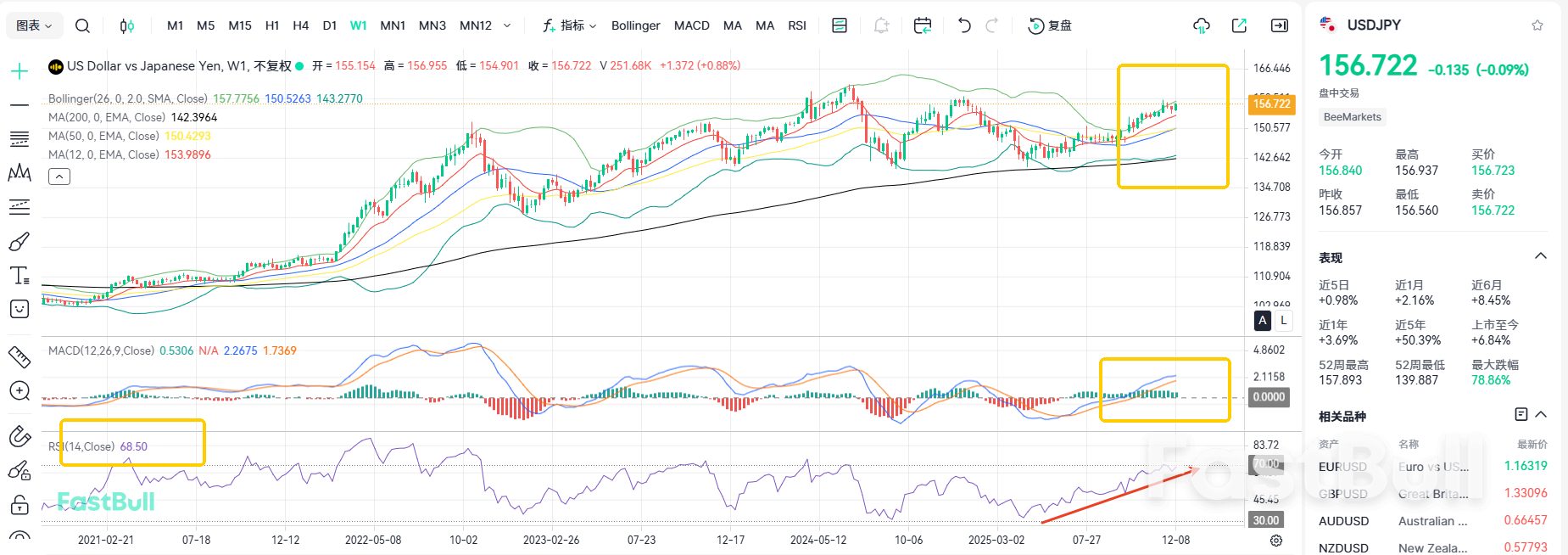1568x555 pixels.
Task: Change chart style with candlestick icon
Action: 126,25
